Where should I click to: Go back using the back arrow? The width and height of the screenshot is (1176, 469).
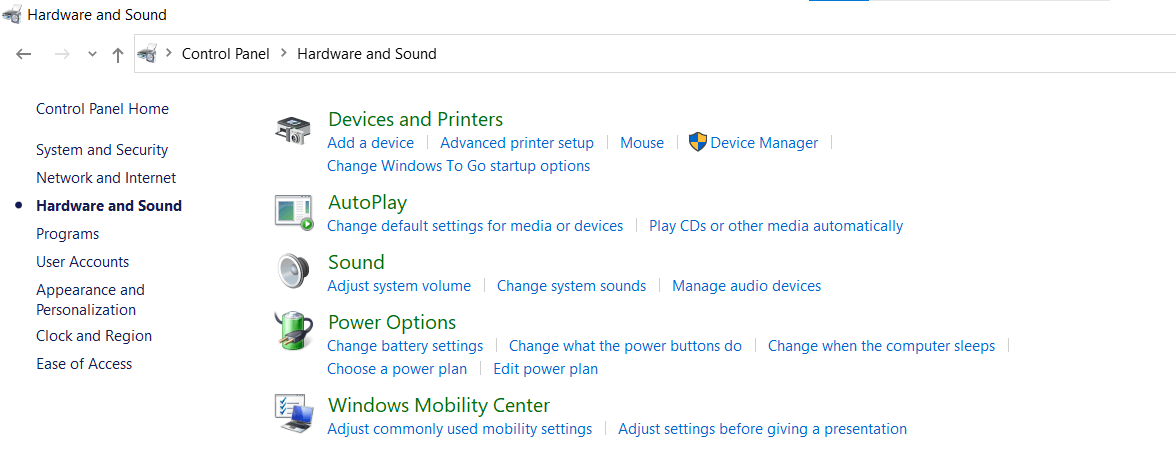coord(24,54)
